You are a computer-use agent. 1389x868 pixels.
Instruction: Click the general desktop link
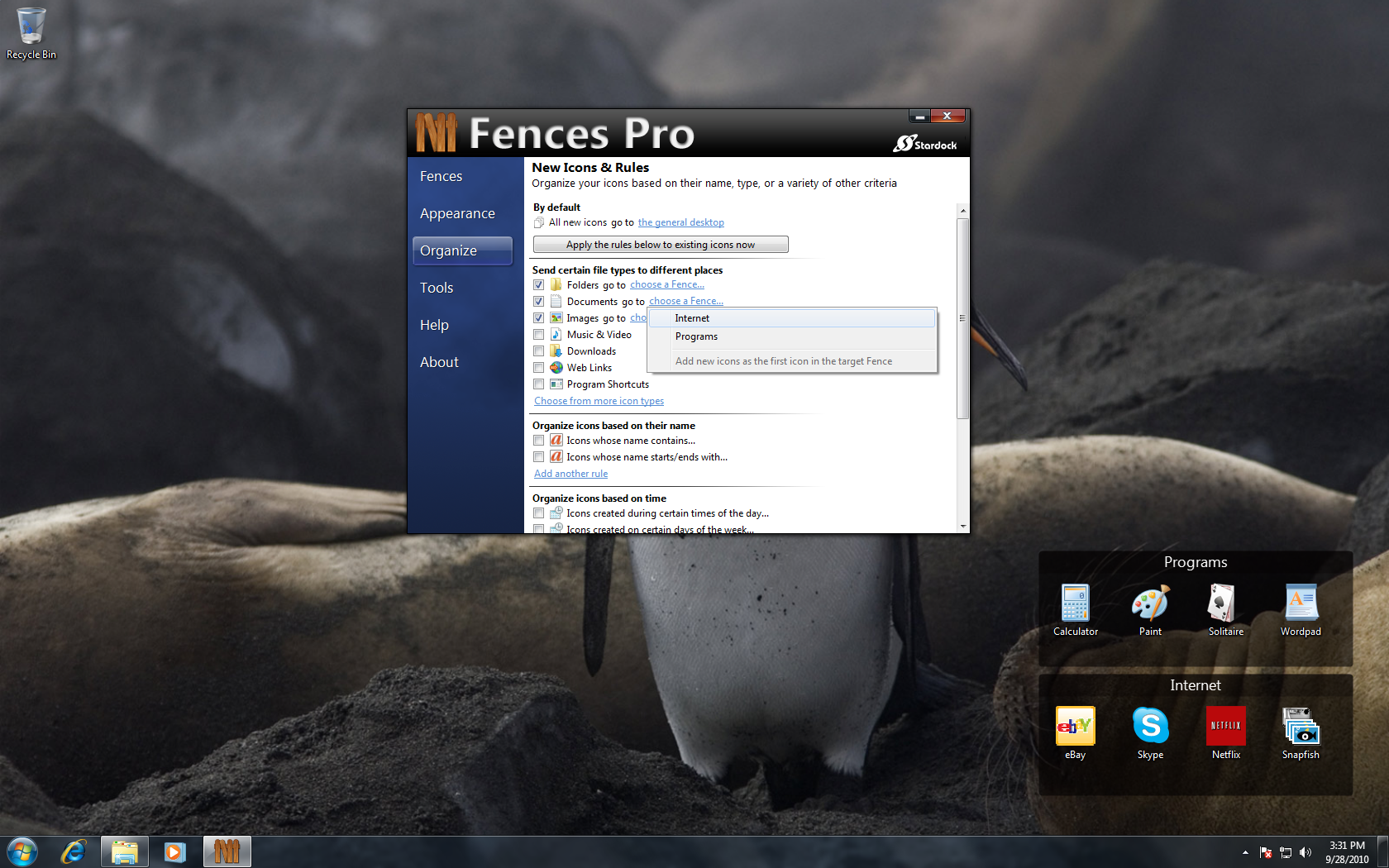(x=681, y=222)
